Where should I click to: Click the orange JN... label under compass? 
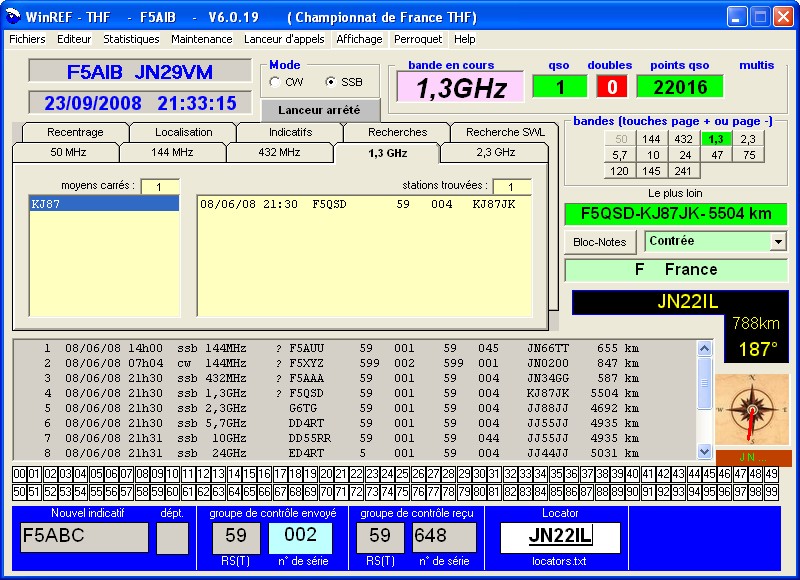click(753, 458)
